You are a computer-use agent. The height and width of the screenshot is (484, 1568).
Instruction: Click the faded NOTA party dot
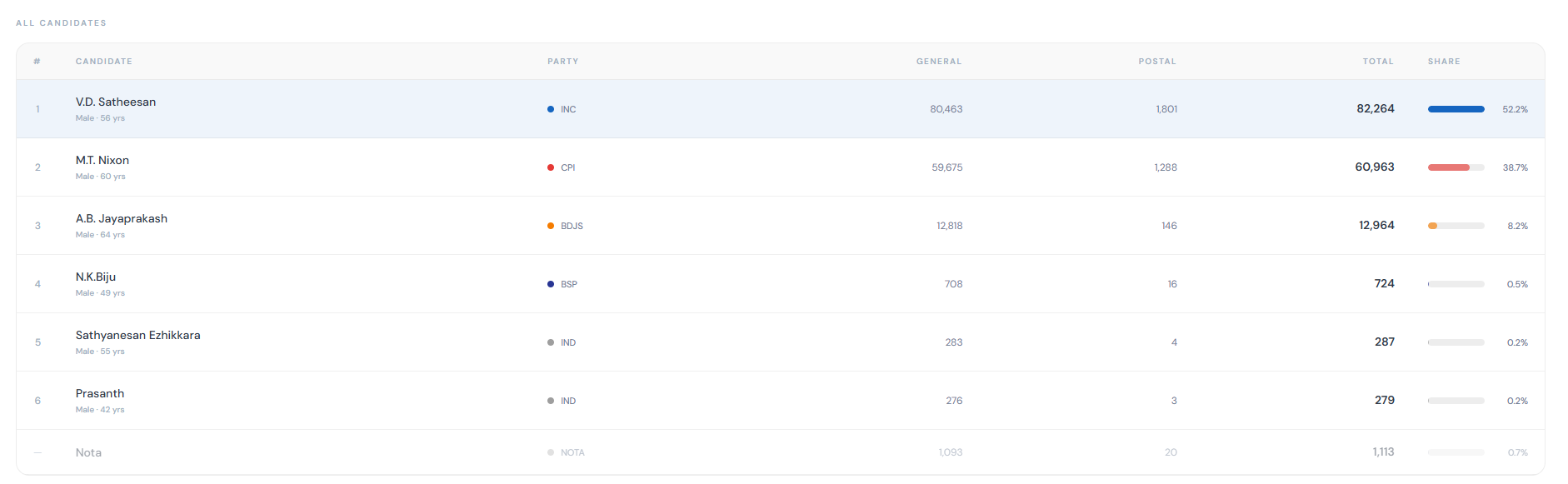551,452
